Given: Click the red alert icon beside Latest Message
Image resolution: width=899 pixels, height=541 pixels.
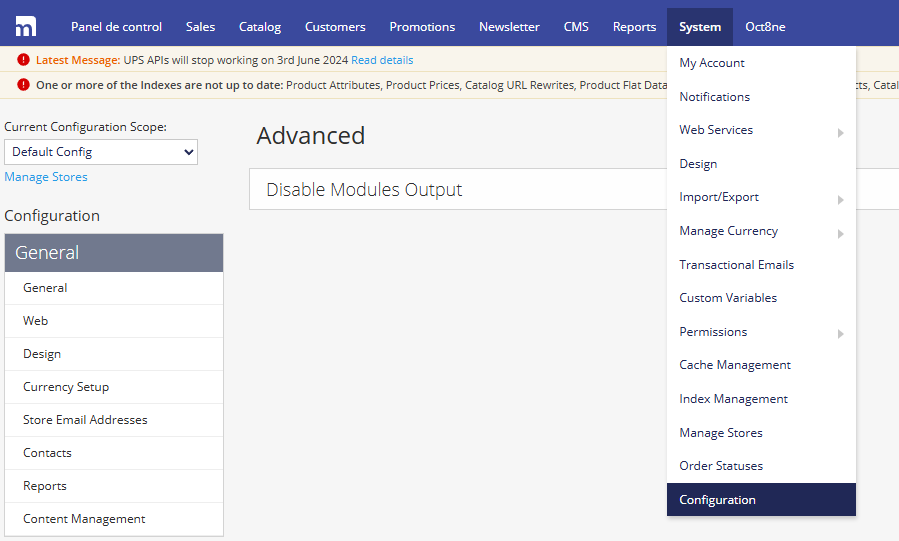Looking at the screenshot, I should [23, 60].
